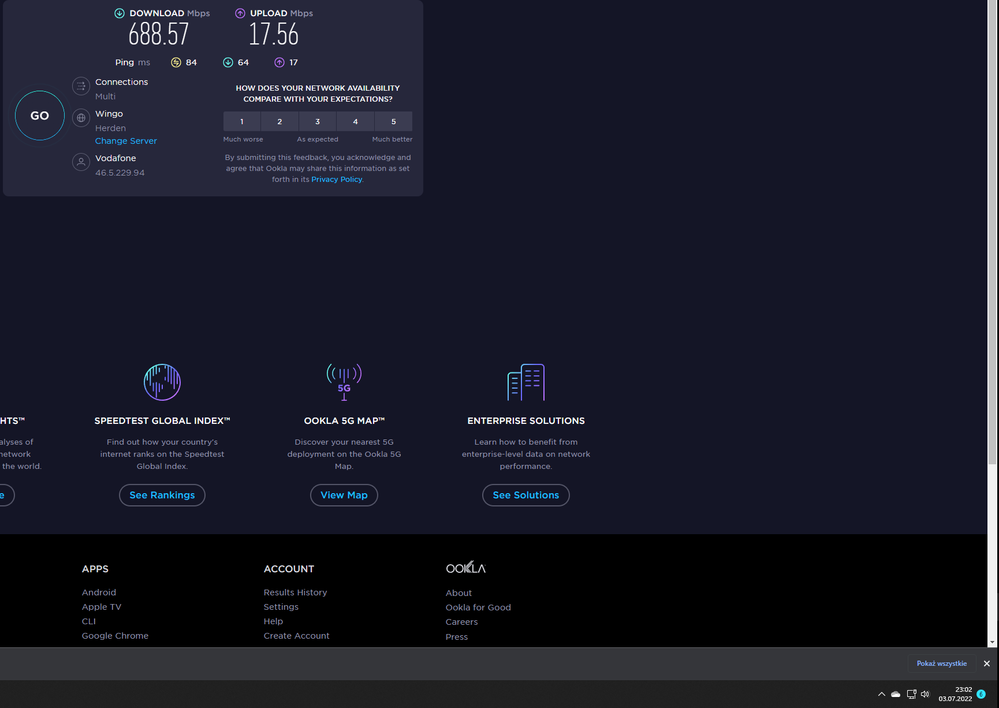This screenshot has width=999, height=708.
Task: Open the Privacy Policy link
Action: coord(336,180)
